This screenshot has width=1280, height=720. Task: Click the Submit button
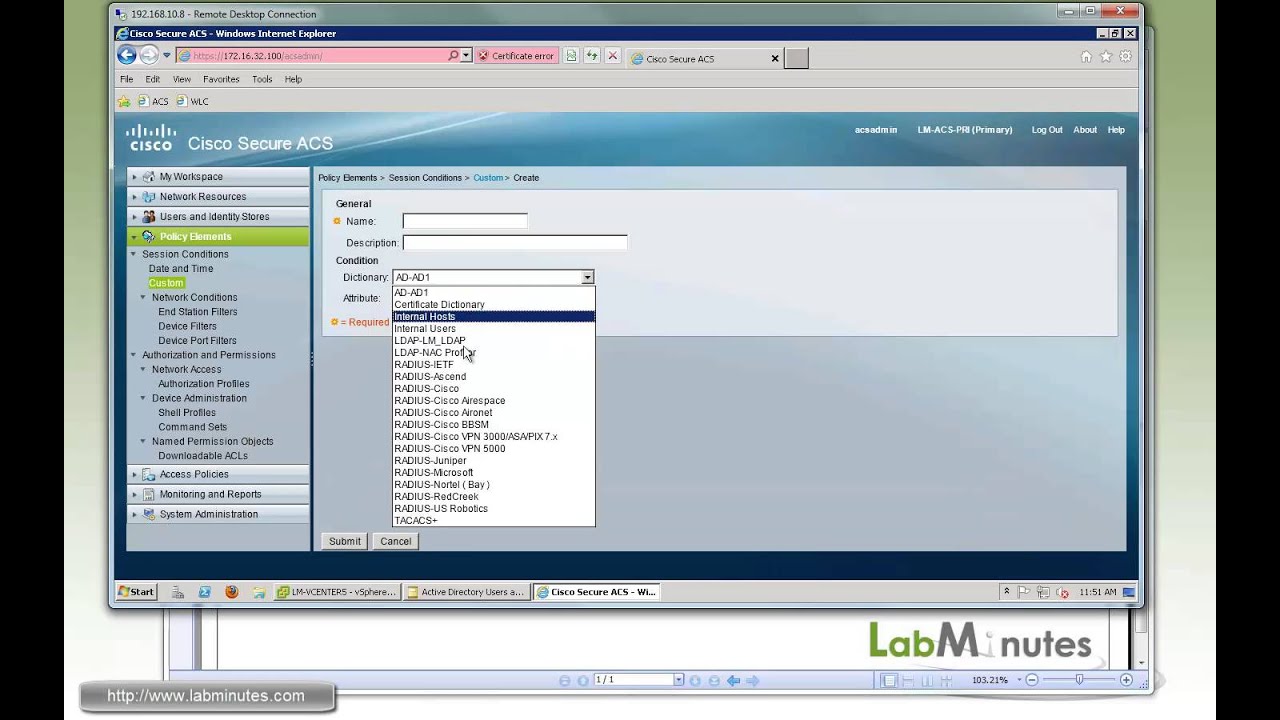[x=345, y=541]
